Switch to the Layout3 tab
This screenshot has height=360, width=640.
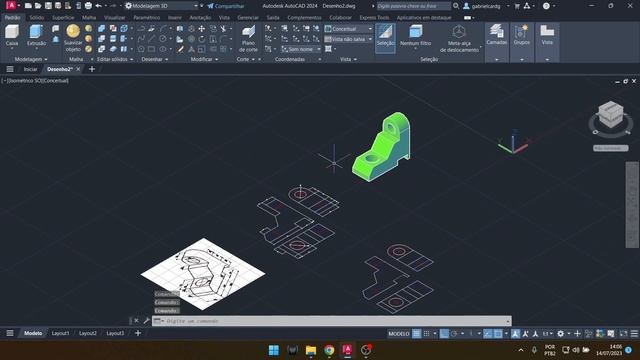click(x=115, y=333)
